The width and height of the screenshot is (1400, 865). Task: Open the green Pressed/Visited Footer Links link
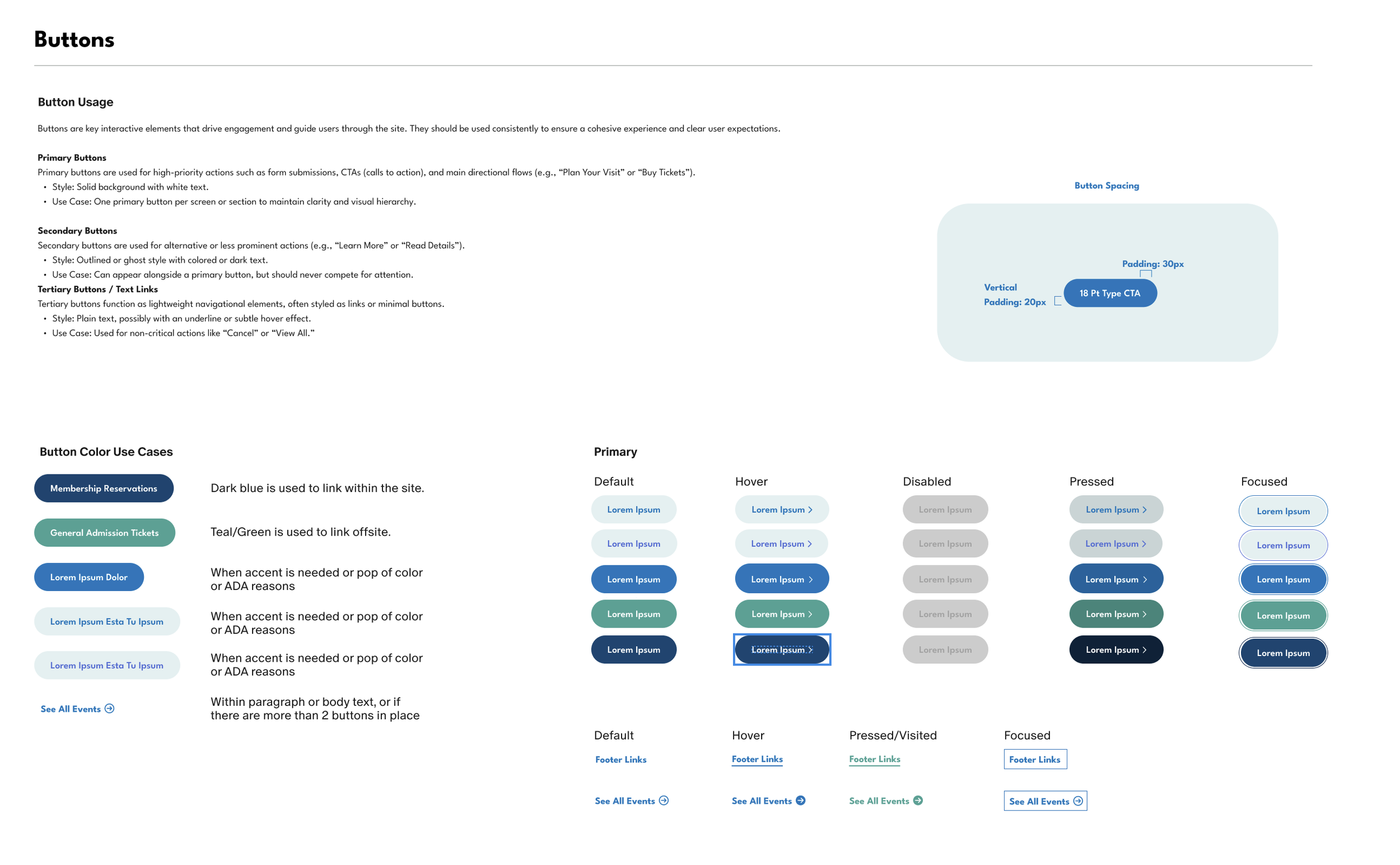click(875, 759)
